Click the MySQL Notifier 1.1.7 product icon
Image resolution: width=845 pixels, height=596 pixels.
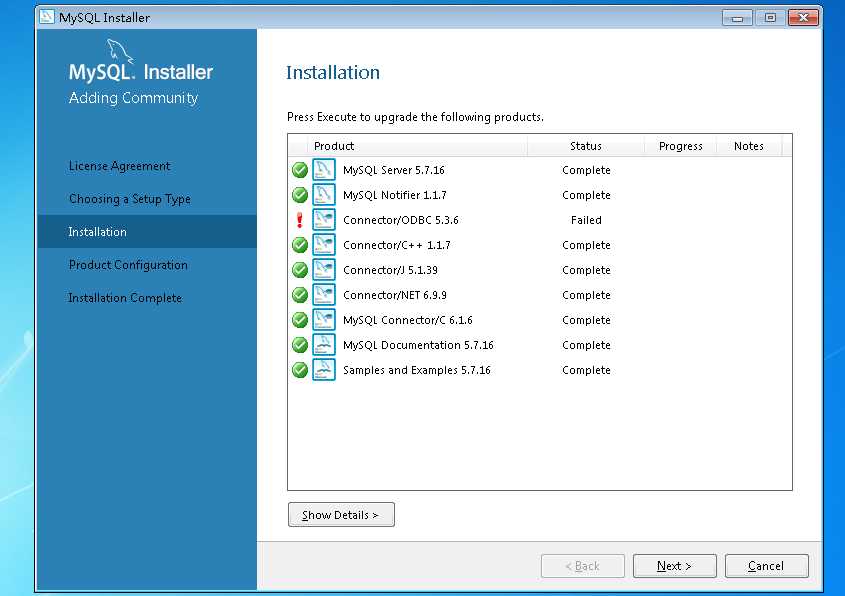point(324,195)
